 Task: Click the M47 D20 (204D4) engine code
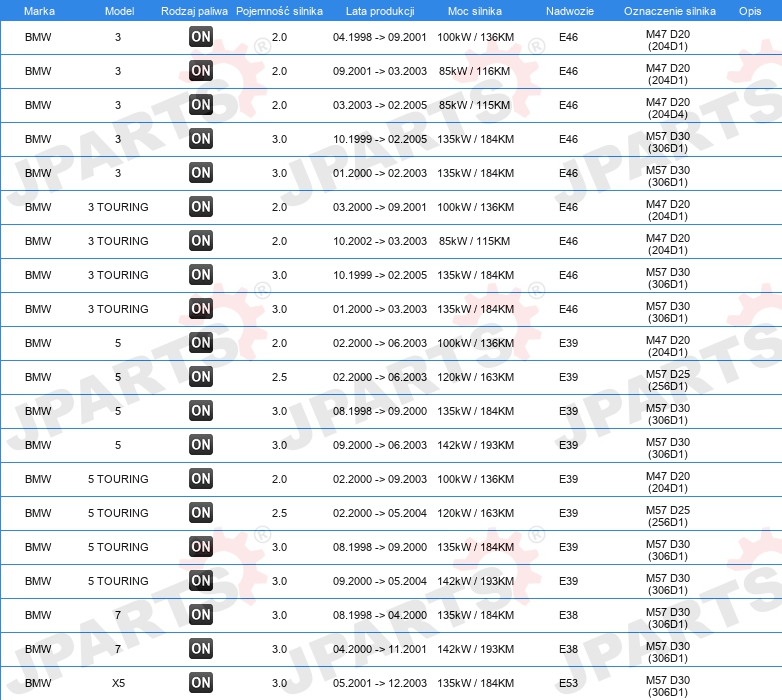tap(668, 108)
